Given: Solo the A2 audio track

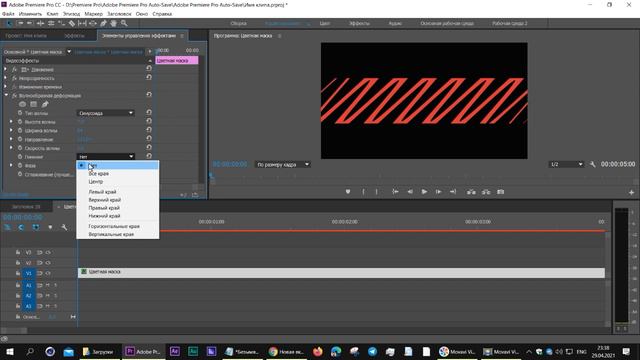Looking at the screenshot, I should pyautogui.click(x=56, y=296).
